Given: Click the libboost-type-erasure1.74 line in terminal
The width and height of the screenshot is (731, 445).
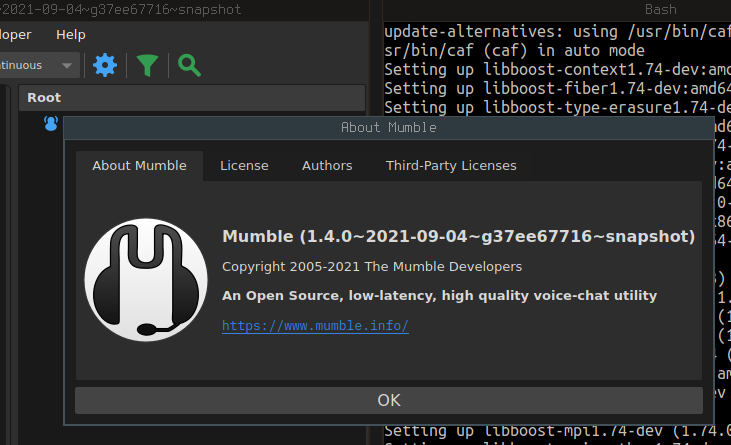Looking at the screenshot, I should (557, 108).
